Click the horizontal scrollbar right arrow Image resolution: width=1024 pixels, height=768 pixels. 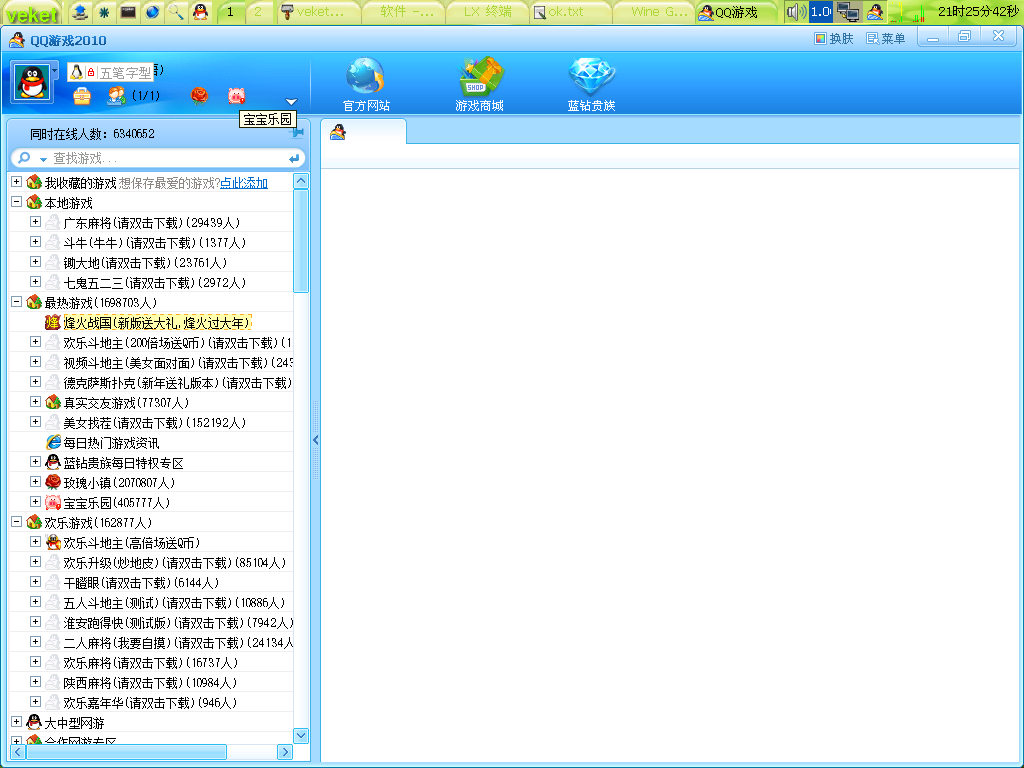point(285,752)
